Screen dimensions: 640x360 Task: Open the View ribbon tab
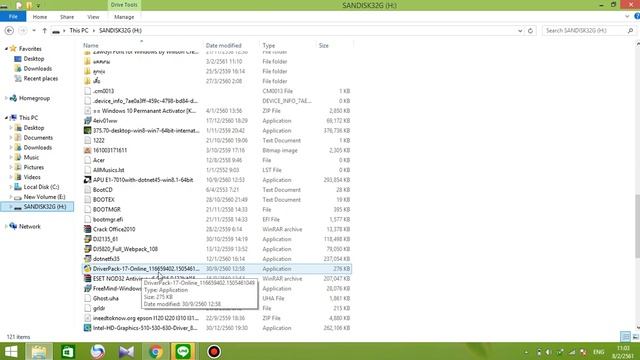coord(93,17)
